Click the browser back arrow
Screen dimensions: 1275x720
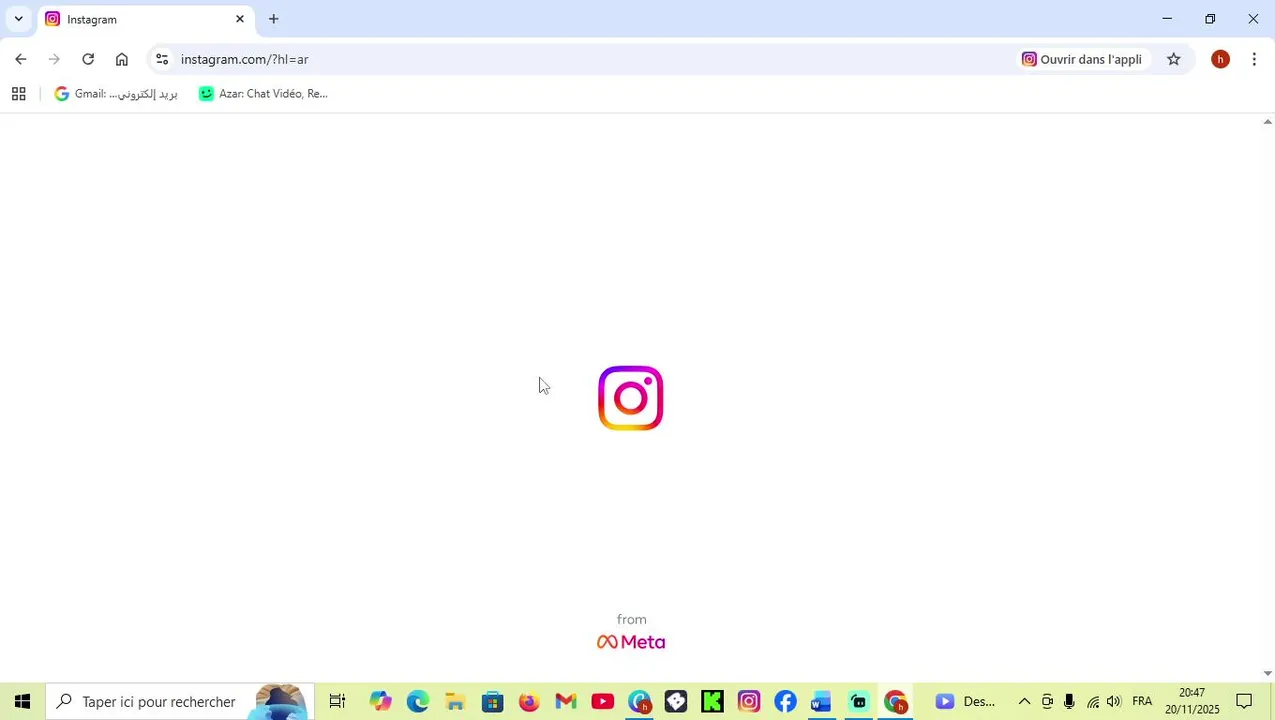tap(21, 59)
